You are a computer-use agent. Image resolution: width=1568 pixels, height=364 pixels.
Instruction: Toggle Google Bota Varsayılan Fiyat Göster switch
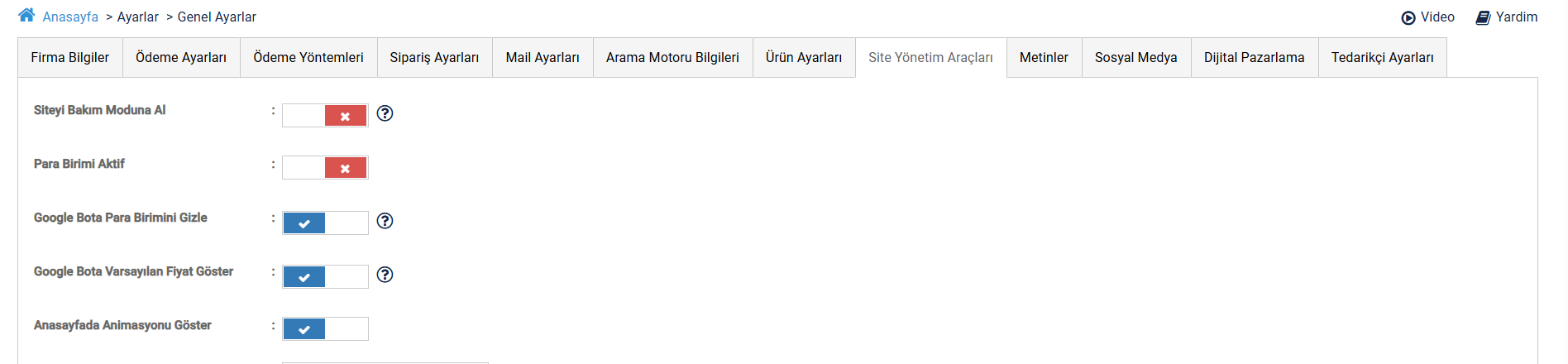click(x=325, y=276)
